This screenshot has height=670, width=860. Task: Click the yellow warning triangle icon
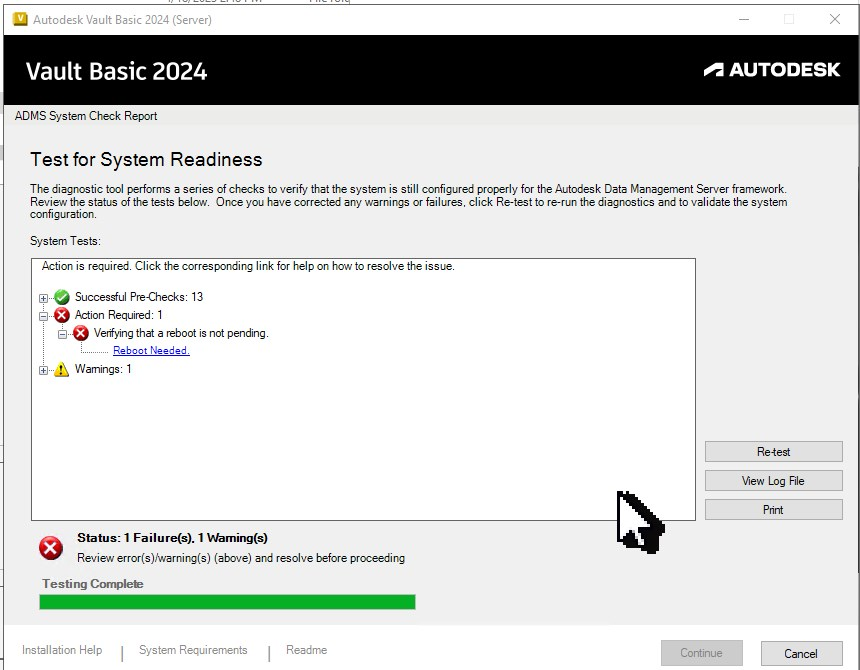(61, 369)
